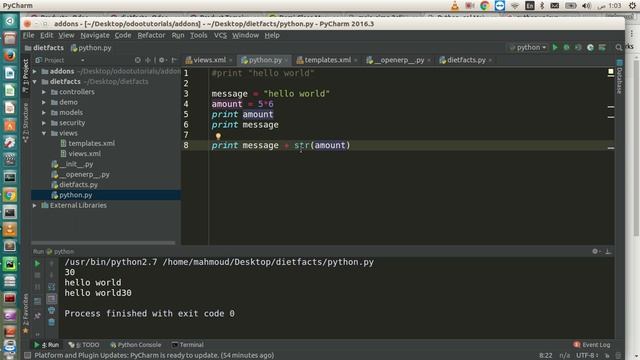Open the Project view selector dropdown
640x360 pixels.
[60, 60]
